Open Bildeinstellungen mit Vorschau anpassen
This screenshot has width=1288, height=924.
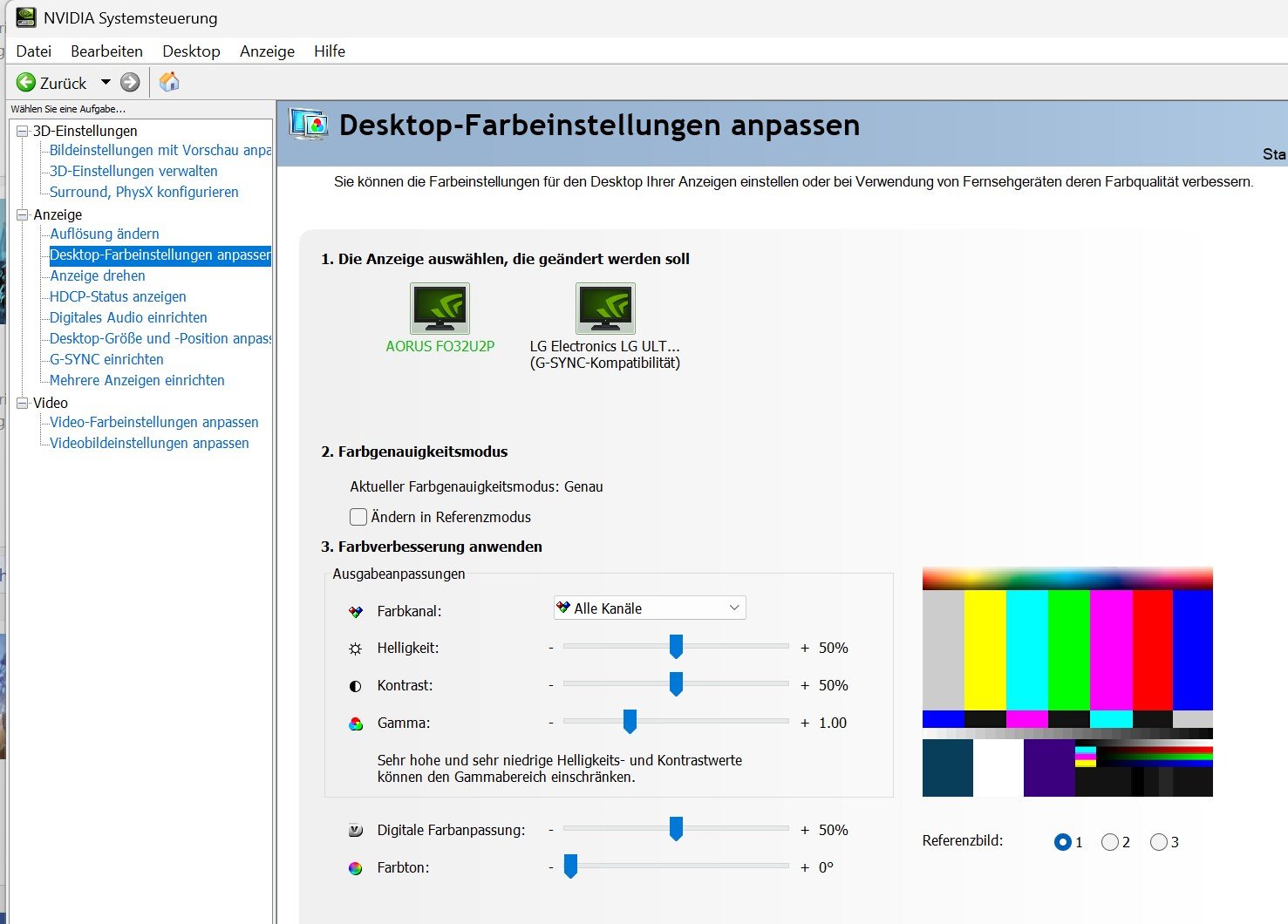(160, 150)
